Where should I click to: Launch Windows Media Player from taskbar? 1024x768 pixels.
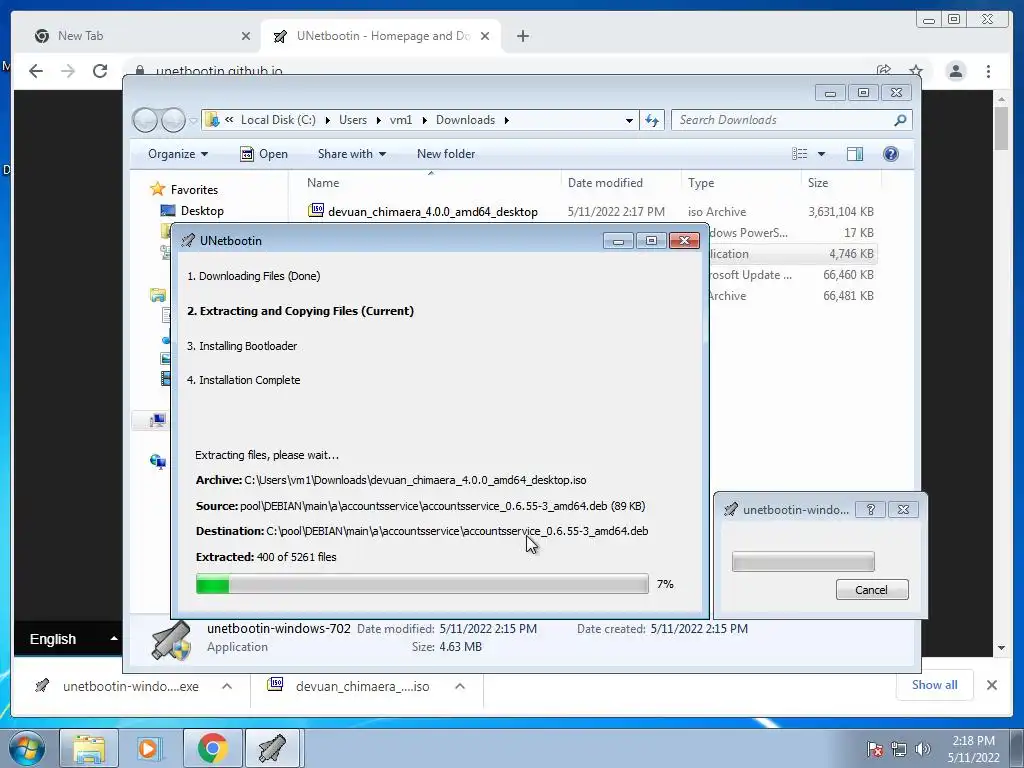point(150,748)
